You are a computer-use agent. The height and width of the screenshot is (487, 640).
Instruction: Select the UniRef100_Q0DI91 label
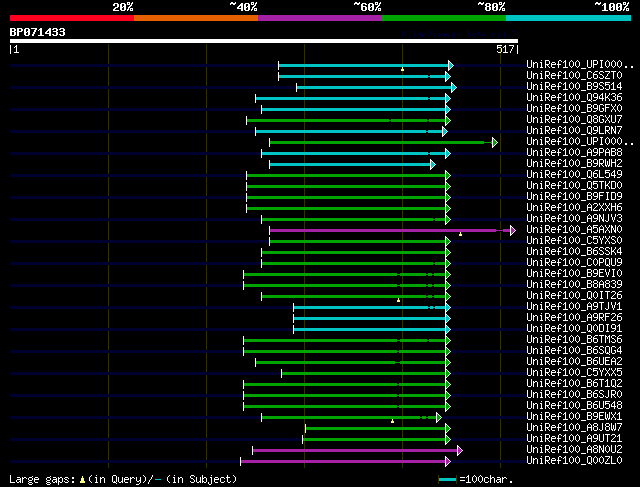(574, 329)
